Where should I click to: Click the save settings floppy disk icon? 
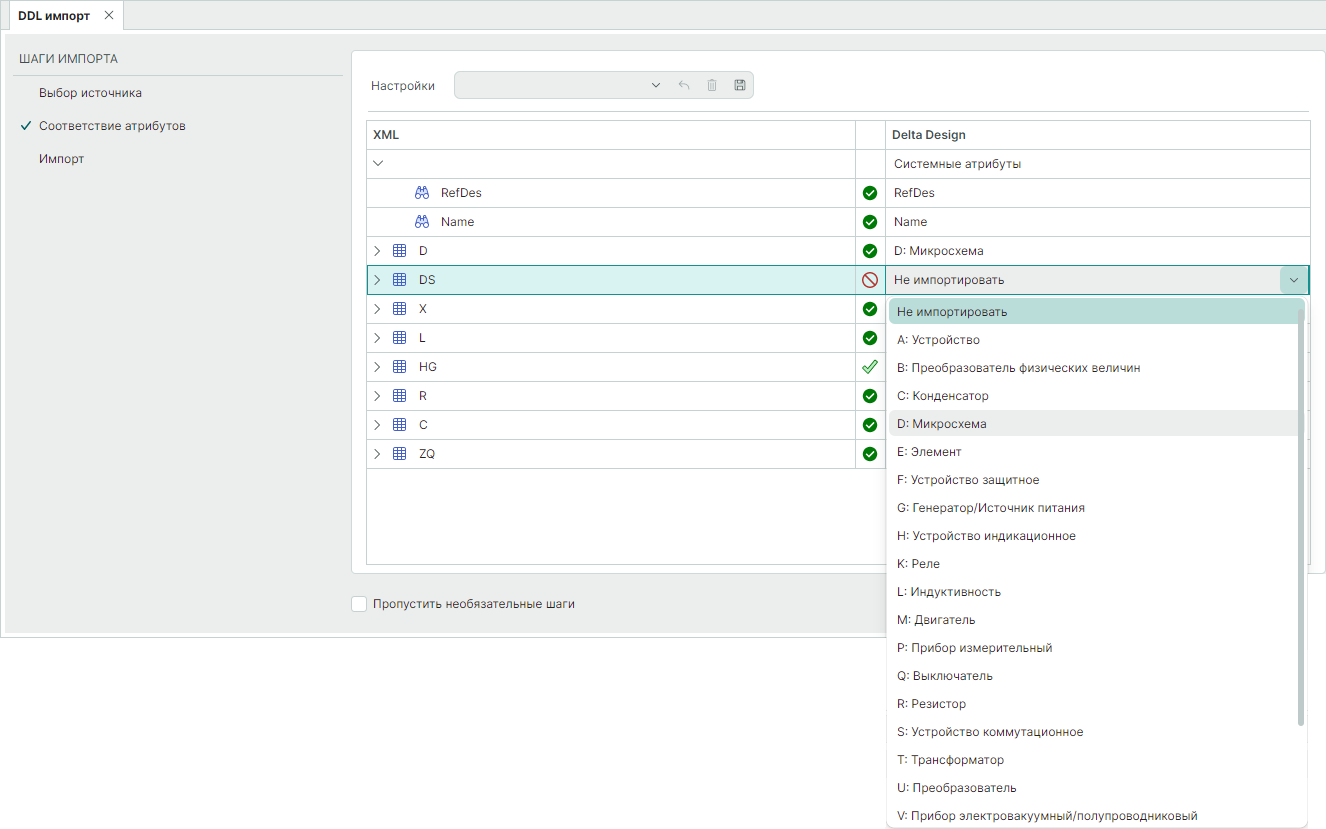740,85
